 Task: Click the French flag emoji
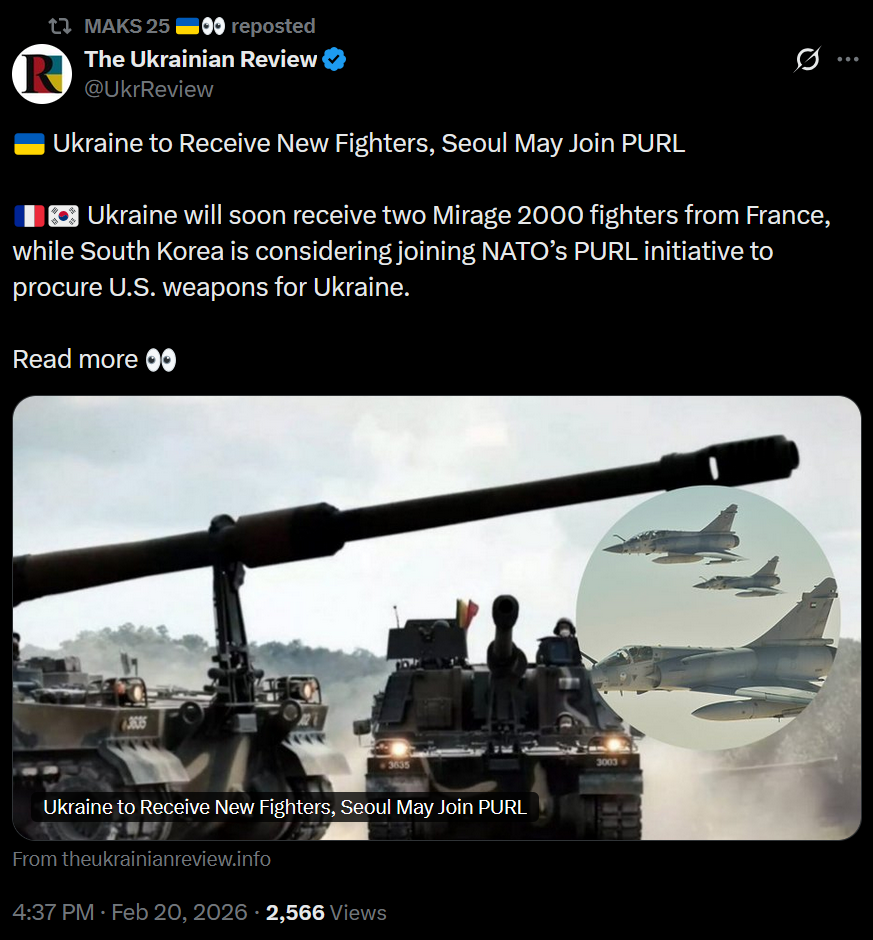(x=29, y=216)
